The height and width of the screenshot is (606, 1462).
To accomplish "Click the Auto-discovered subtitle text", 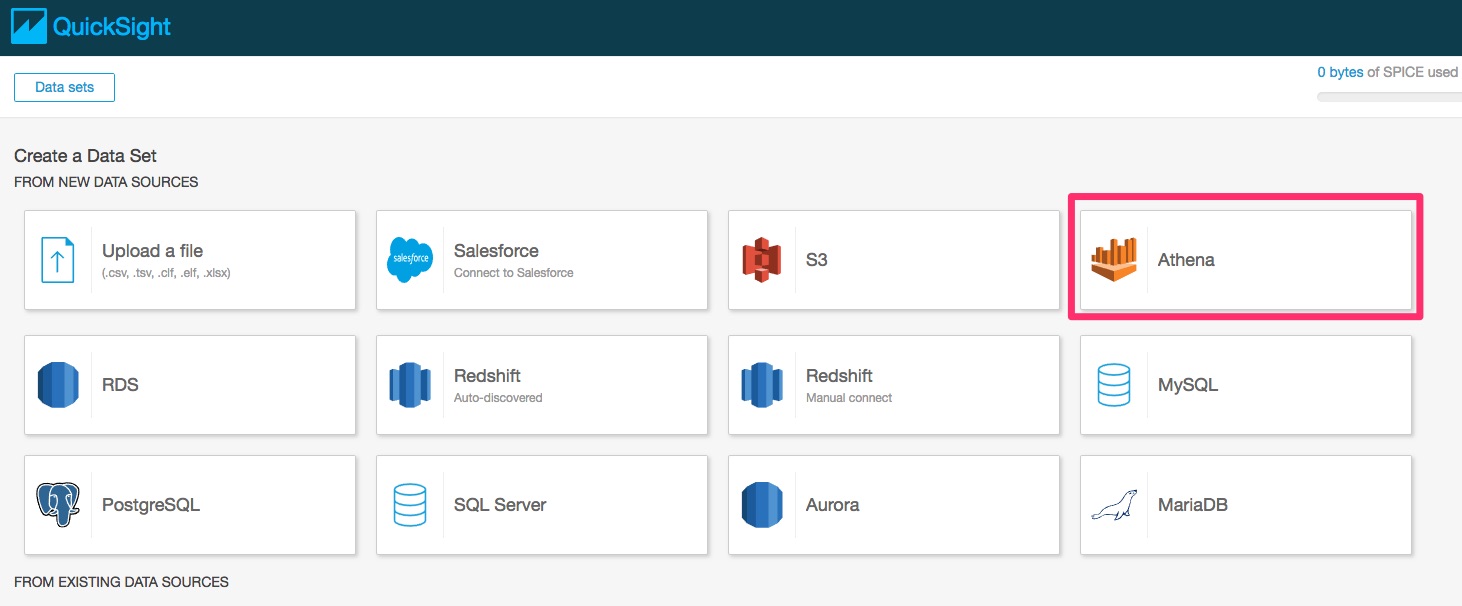I will tap(498, 397).
